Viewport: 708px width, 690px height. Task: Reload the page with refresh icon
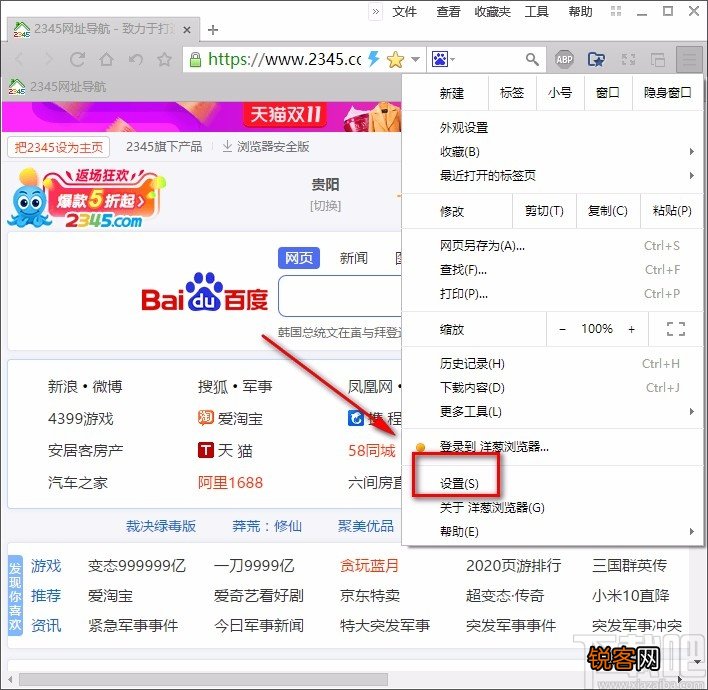[77, 59]
